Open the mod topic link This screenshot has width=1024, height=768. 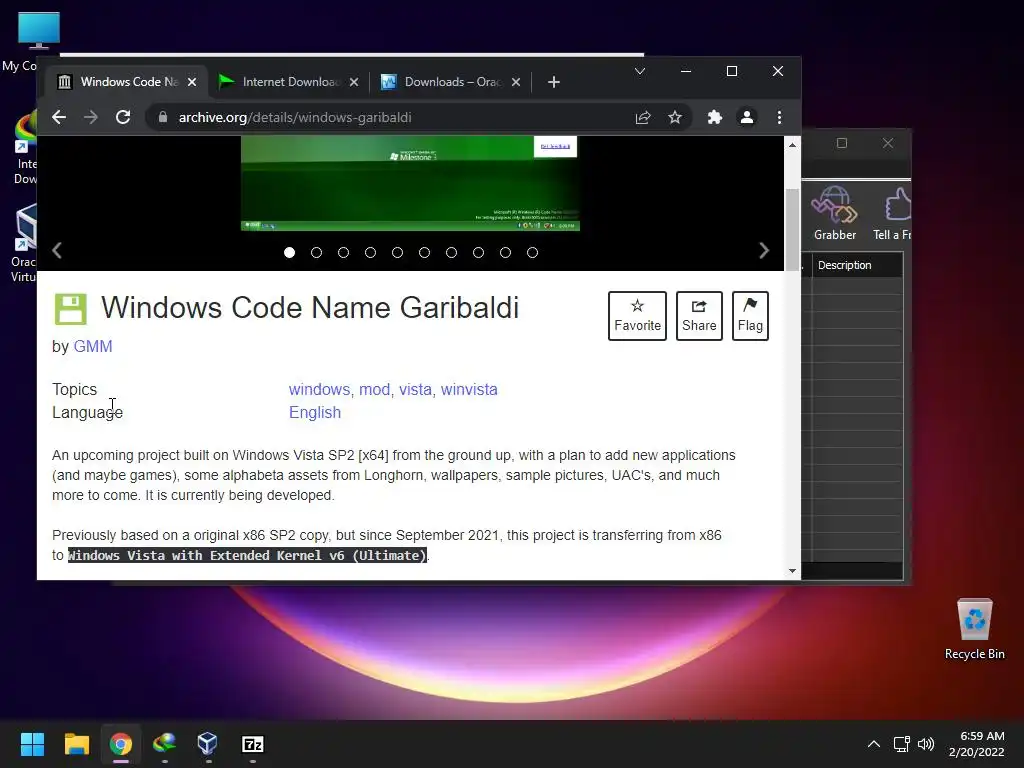pyautogui.click(x=374, y=390)
